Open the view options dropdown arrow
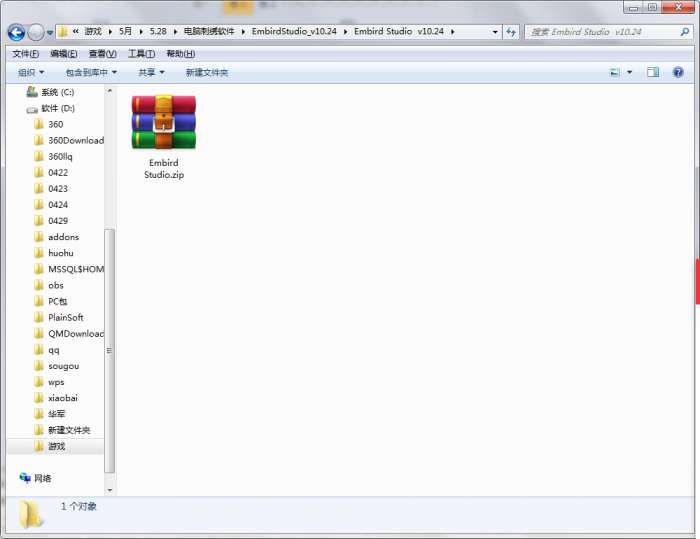Image resolution: width=700 pixels, height=539 pixels. click(629, 72)
